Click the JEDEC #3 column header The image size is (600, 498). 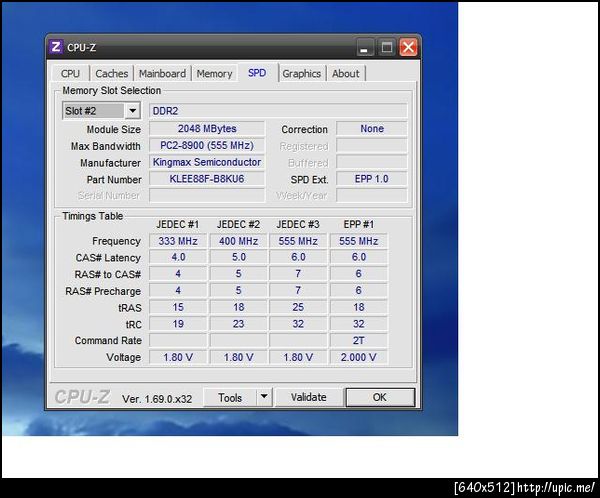click(298, 224)
